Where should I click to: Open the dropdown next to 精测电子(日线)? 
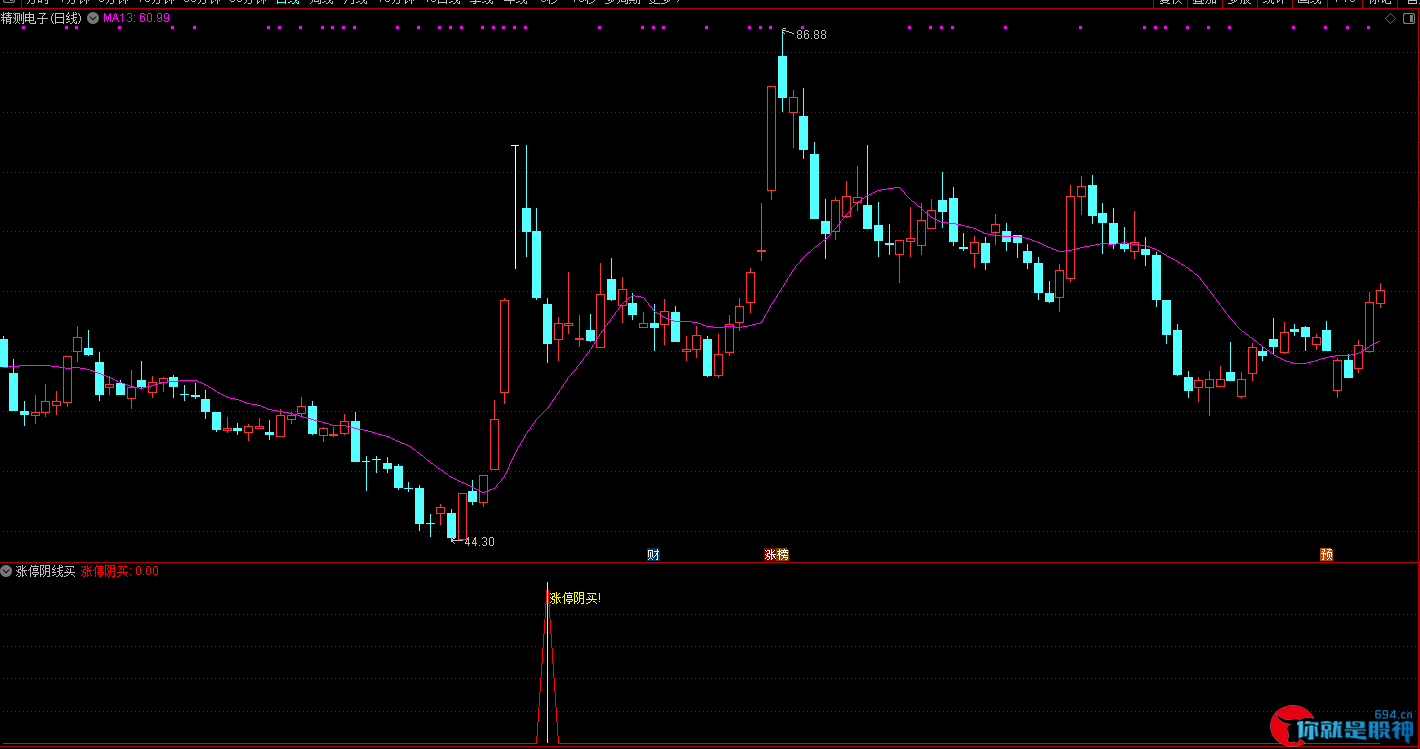click(93, 18)
